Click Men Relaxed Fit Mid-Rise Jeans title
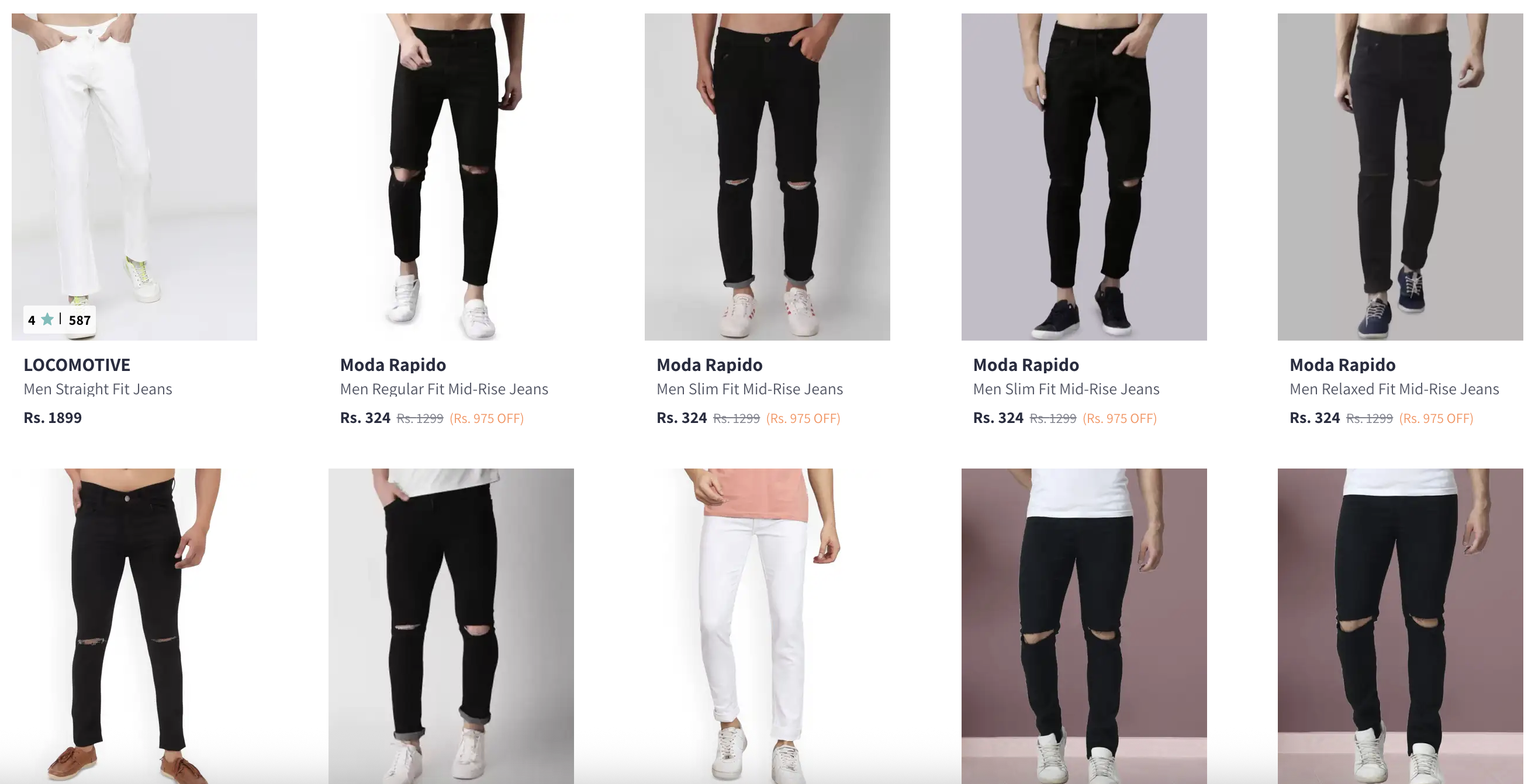Screen dimensions: 1528x784 (1395, 389)
